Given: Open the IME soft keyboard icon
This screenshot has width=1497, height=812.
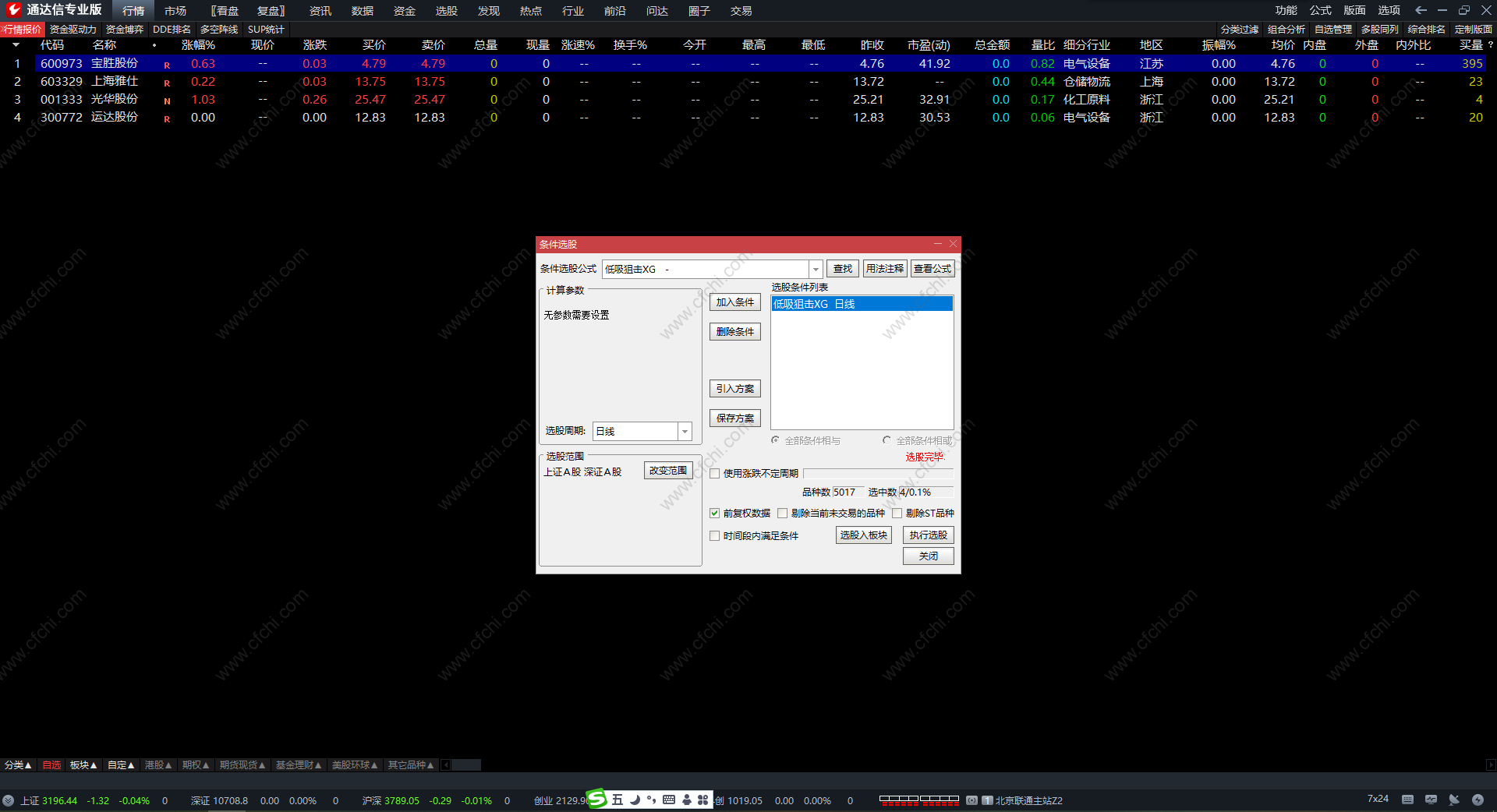Looking at the screenshot, I should coord(669,800).
